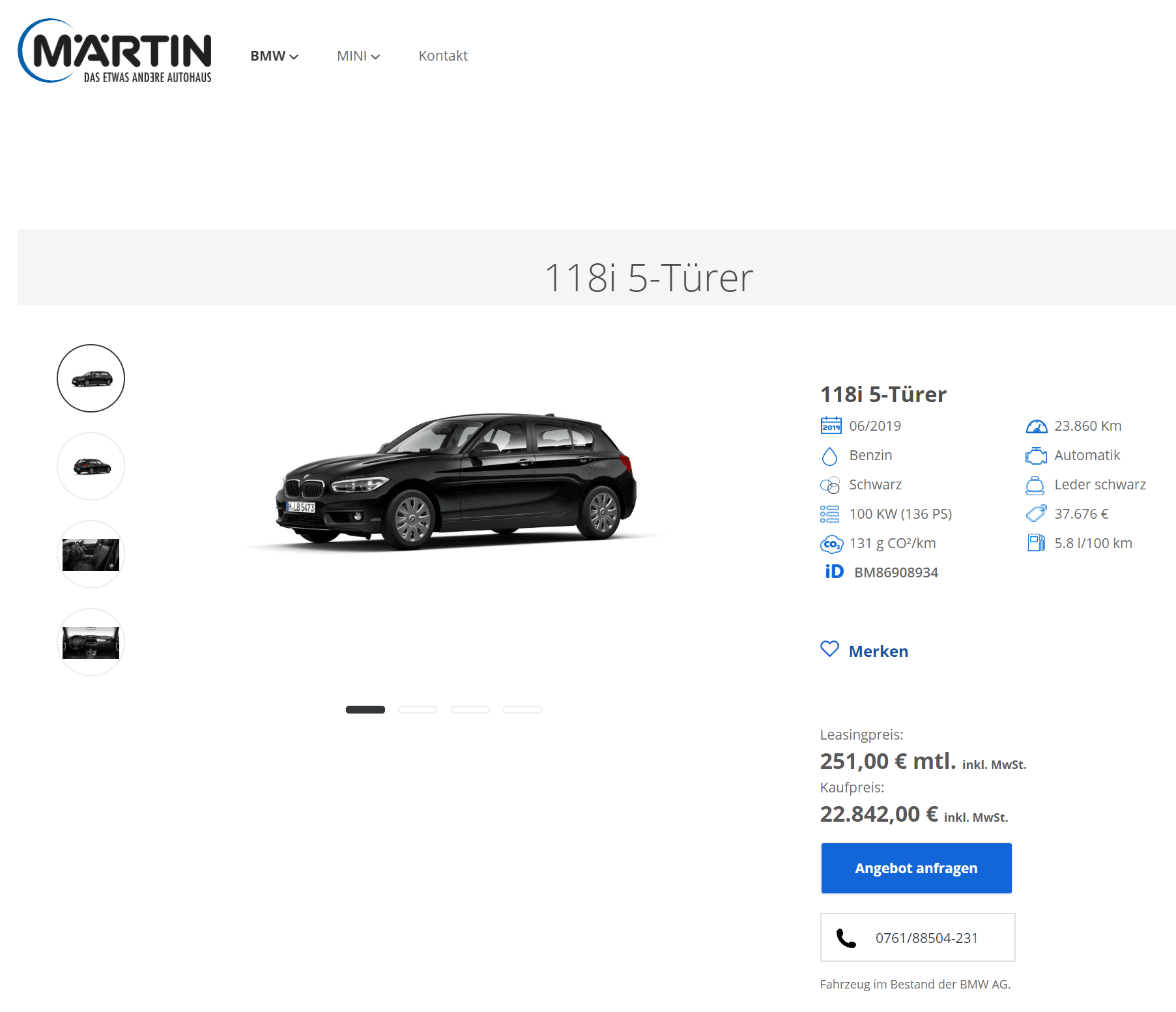Image resolution: width=1176 pixels, height=1012 pixels.
Task: Go to the Kontakt page
Action: point(443,56)
